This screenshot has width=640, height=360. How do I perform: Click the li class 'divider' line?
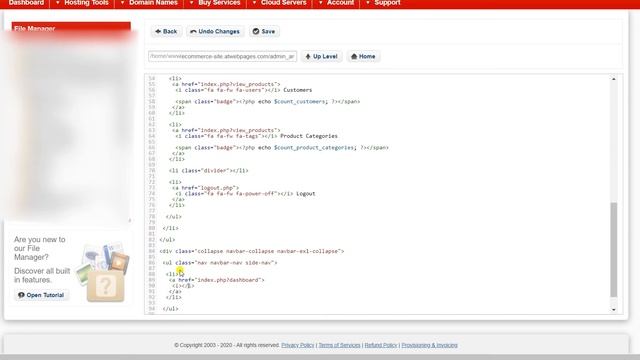point(209,171)
